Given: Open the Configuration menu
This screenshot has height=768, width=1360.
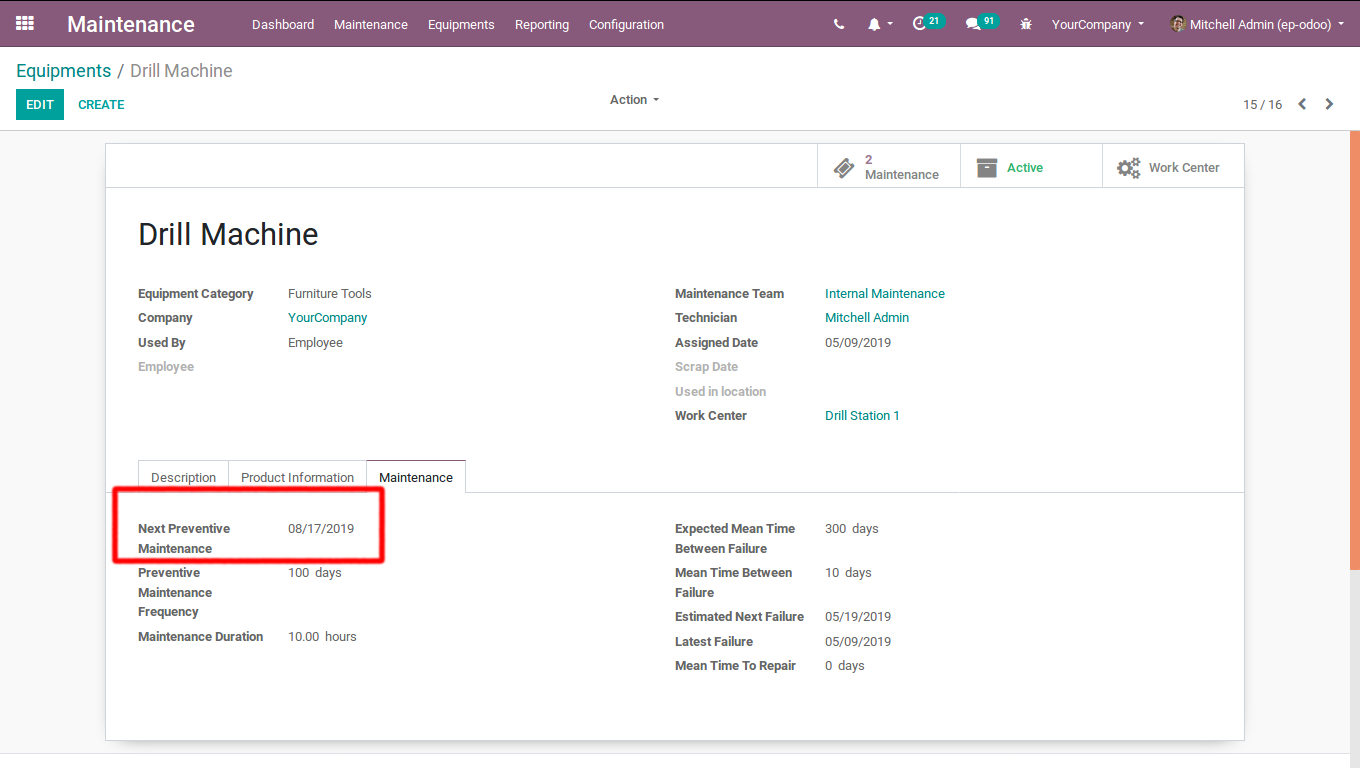Looking at the screenshot, I should [626, 24].
